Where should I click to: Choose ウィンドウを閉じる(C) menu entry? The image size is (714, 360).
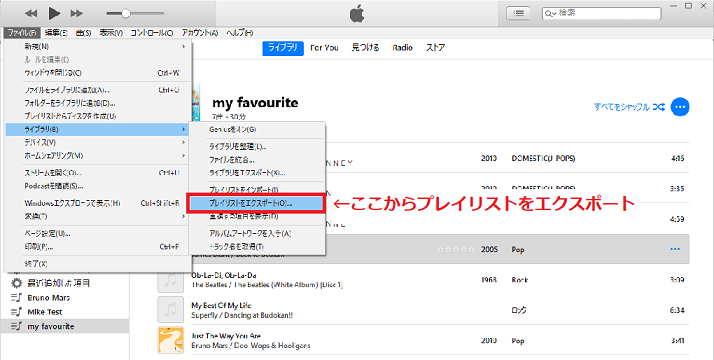click(x=98, y=73)
